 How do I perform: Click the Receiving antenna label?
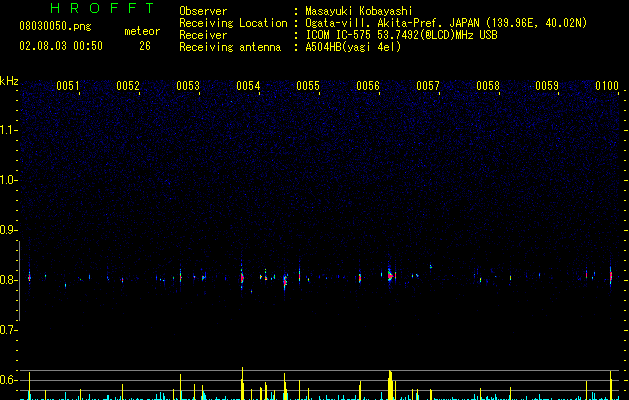coord(230,47)
